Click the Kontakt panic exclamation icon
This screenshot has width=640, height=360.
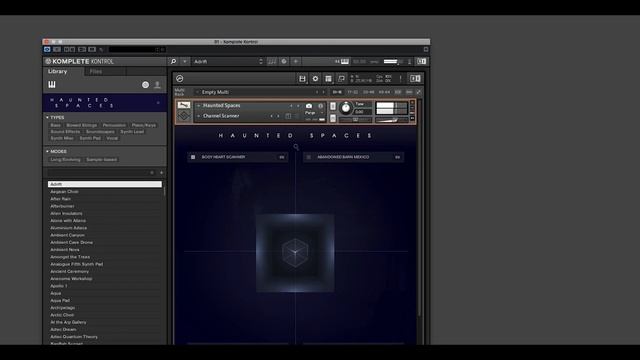(x=400, y=79)
